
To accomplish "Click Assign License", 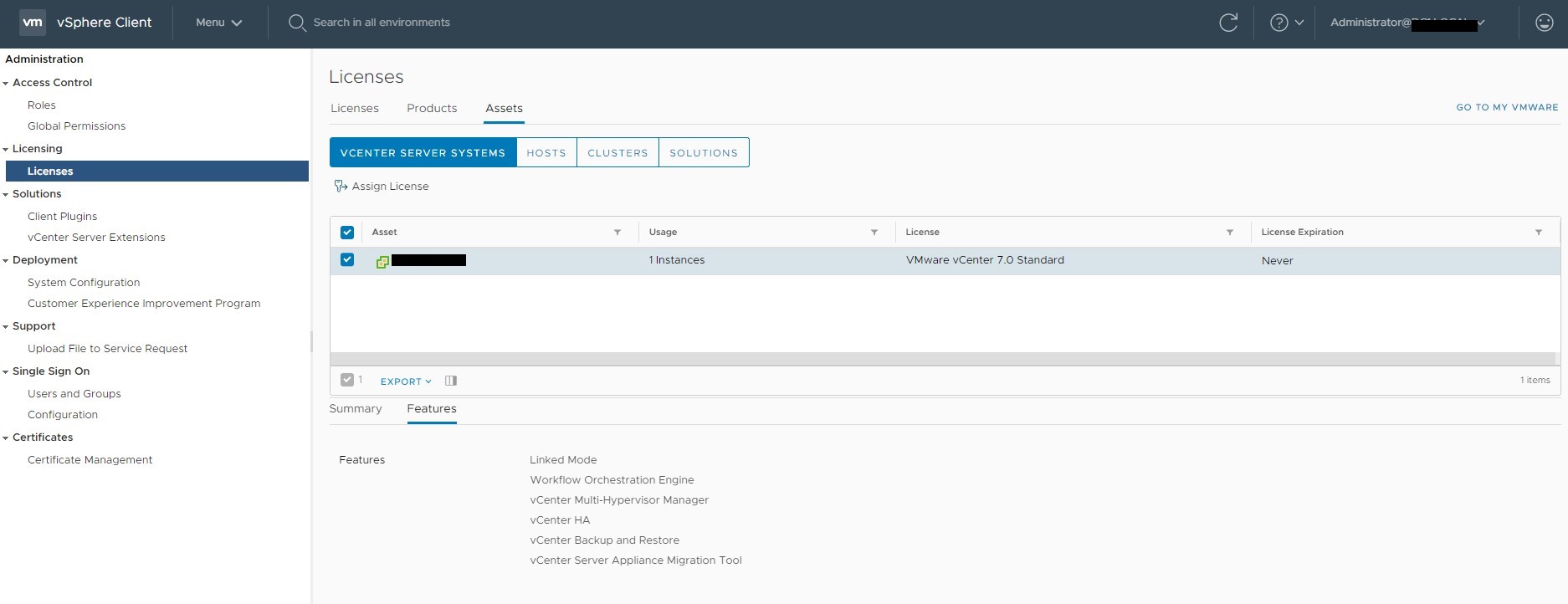I will coord(390,187).
